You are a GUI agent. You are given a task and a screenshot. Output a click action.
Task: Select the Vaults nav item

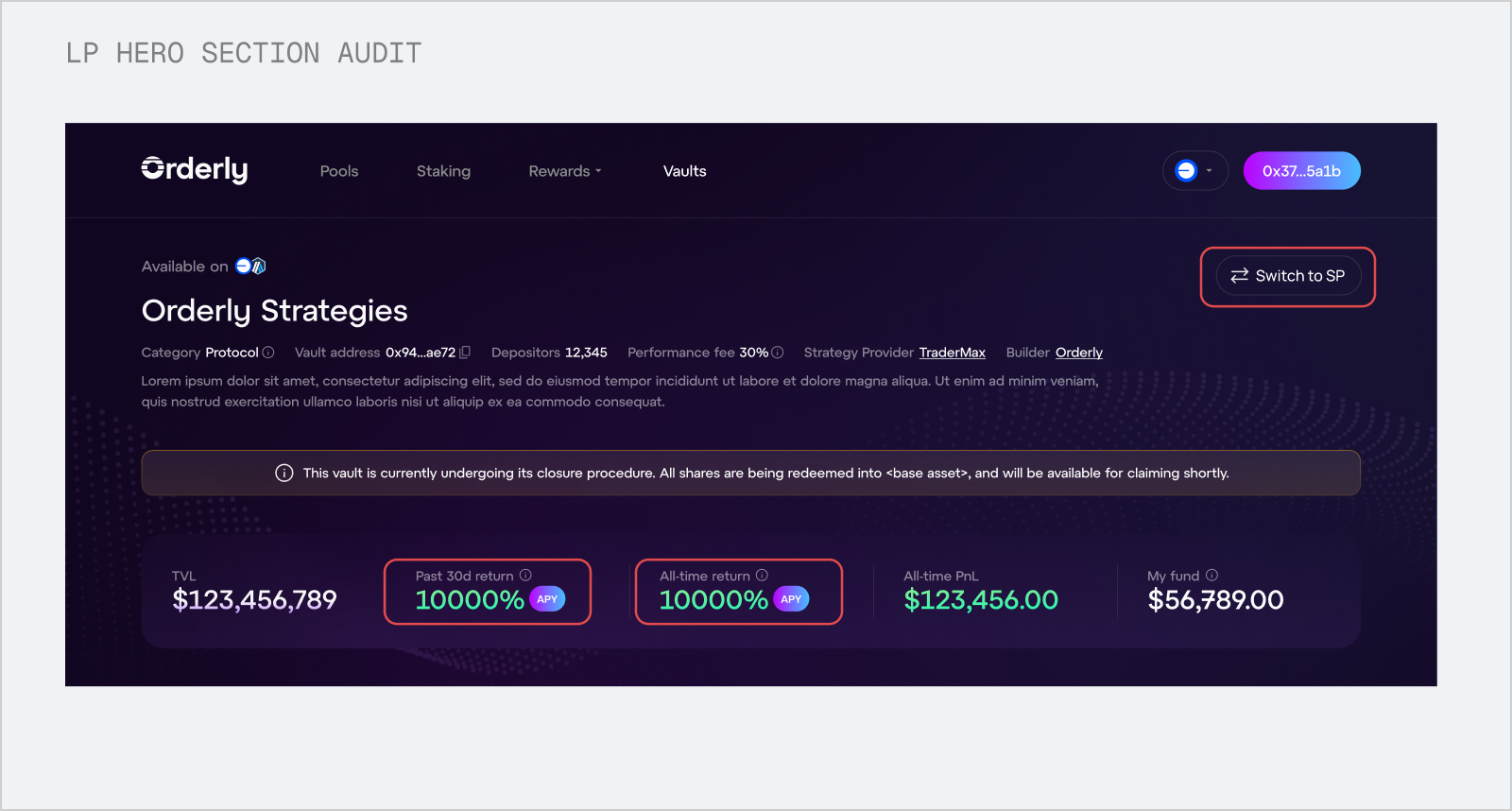click(x=684, y=171)
